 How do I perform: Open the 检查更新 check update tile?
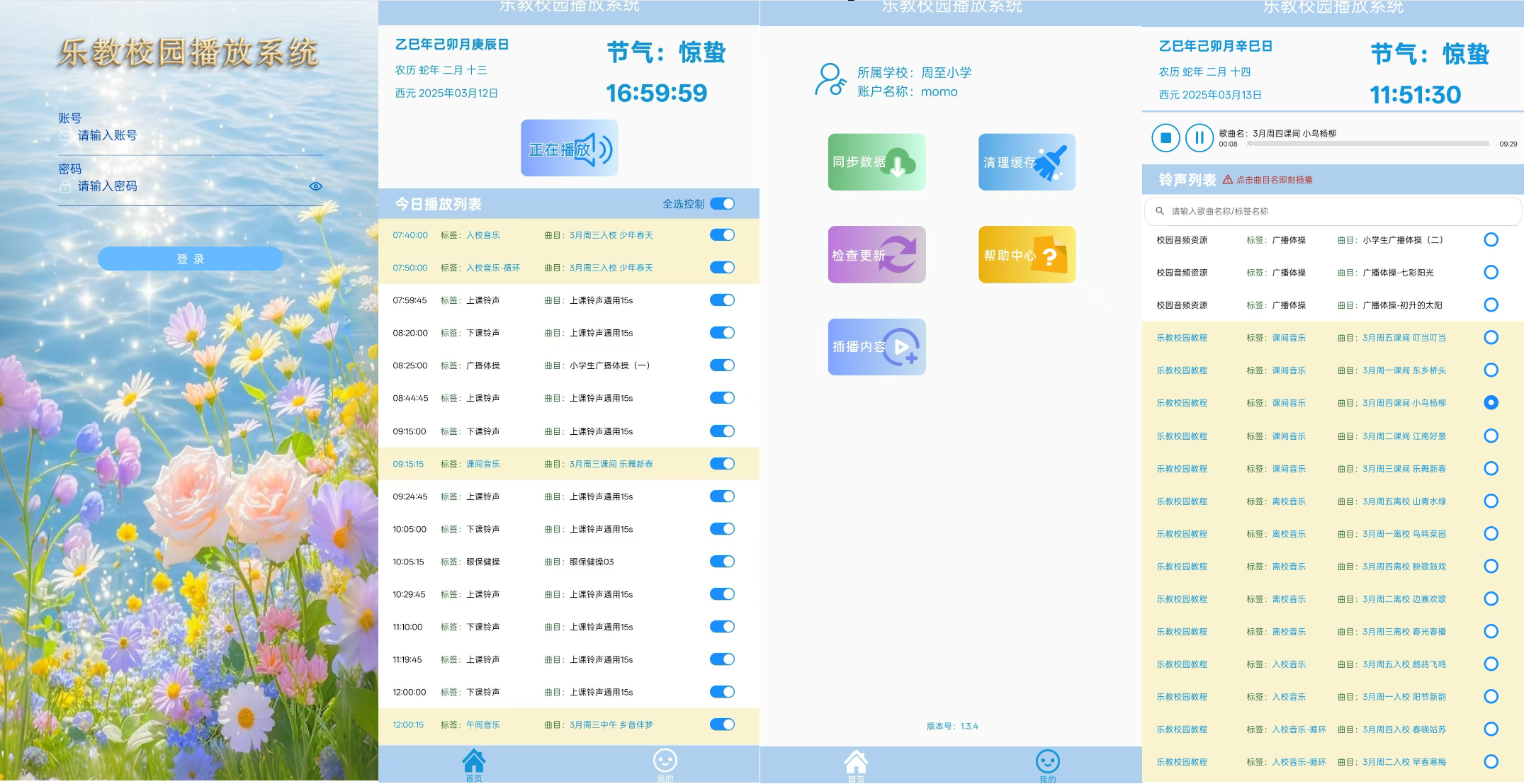point(876,255)
